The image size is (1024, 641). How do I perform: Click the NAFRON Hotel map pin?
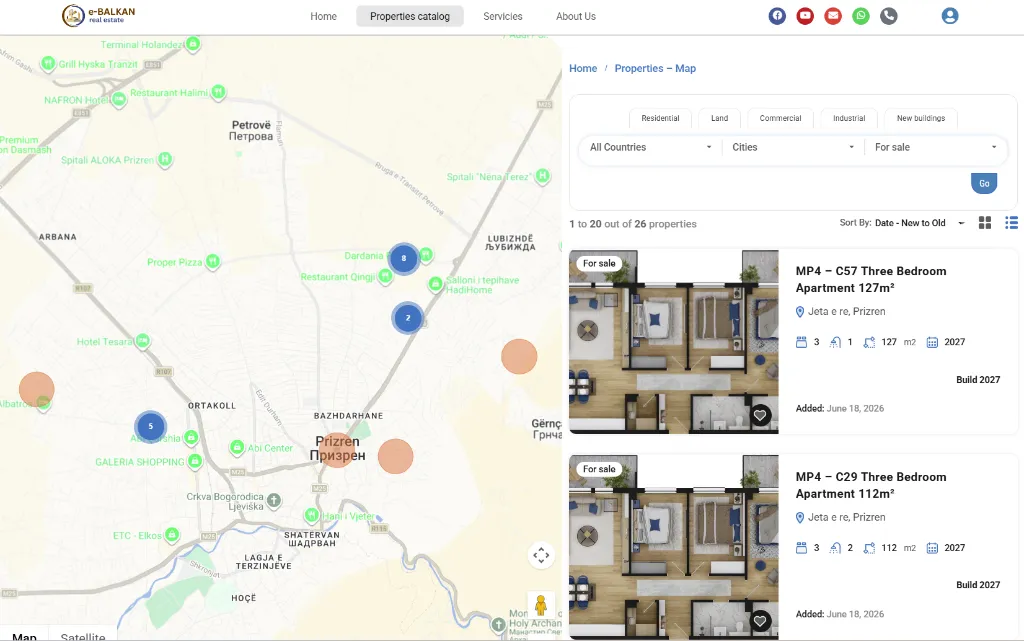pyautogui.click(x=119, y=99)
